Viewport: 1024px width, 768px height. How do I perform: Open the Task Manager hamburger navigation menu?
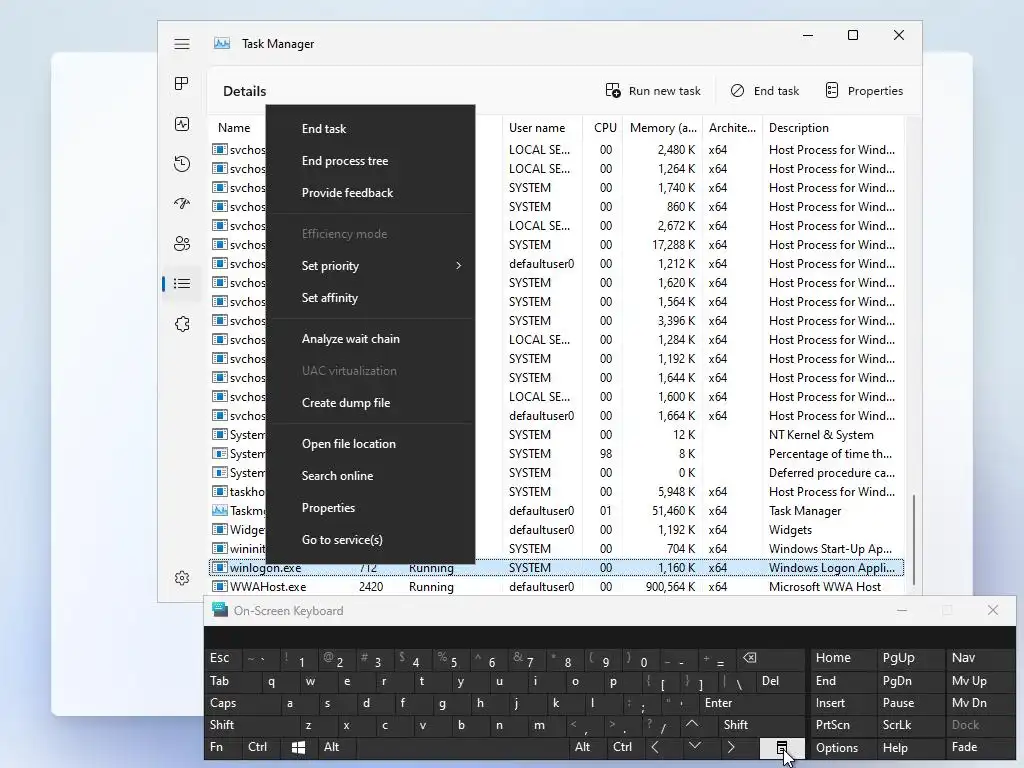[182, 44]
